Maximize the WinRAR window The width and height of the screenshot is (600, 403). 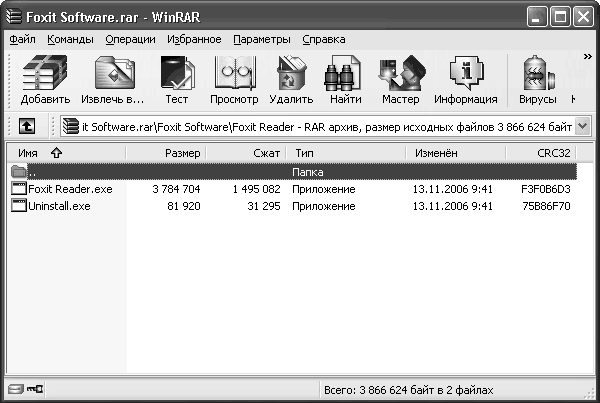[561, 16]
